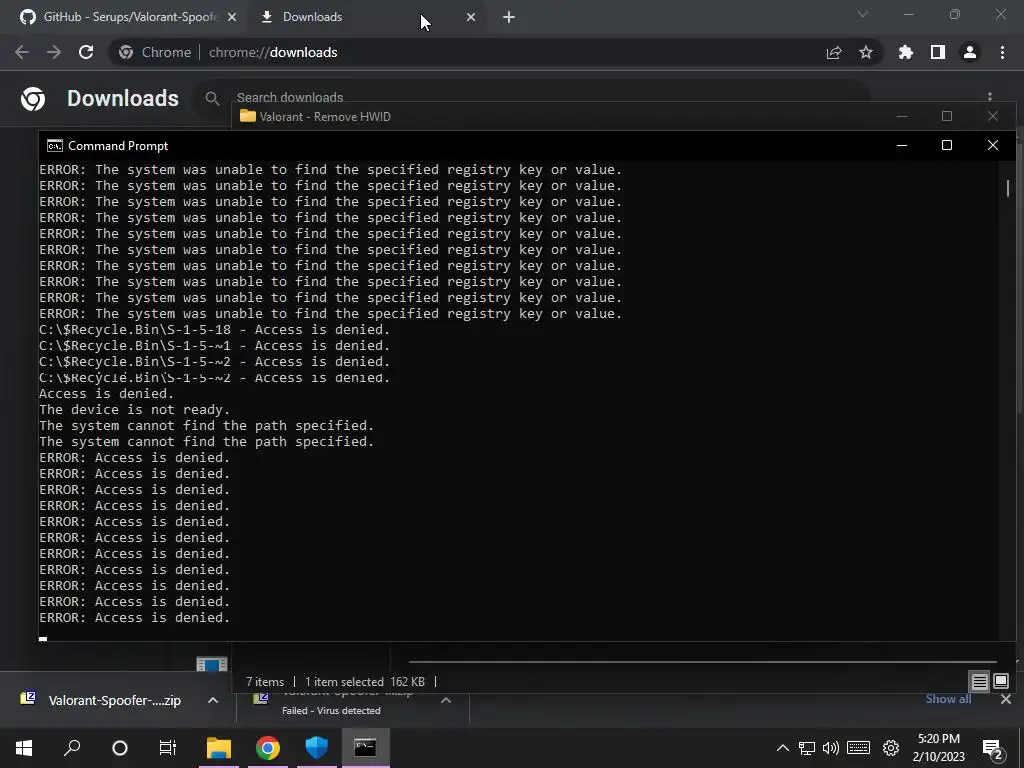
Task: Open a new Chrome tab
Action: [509, 18]
